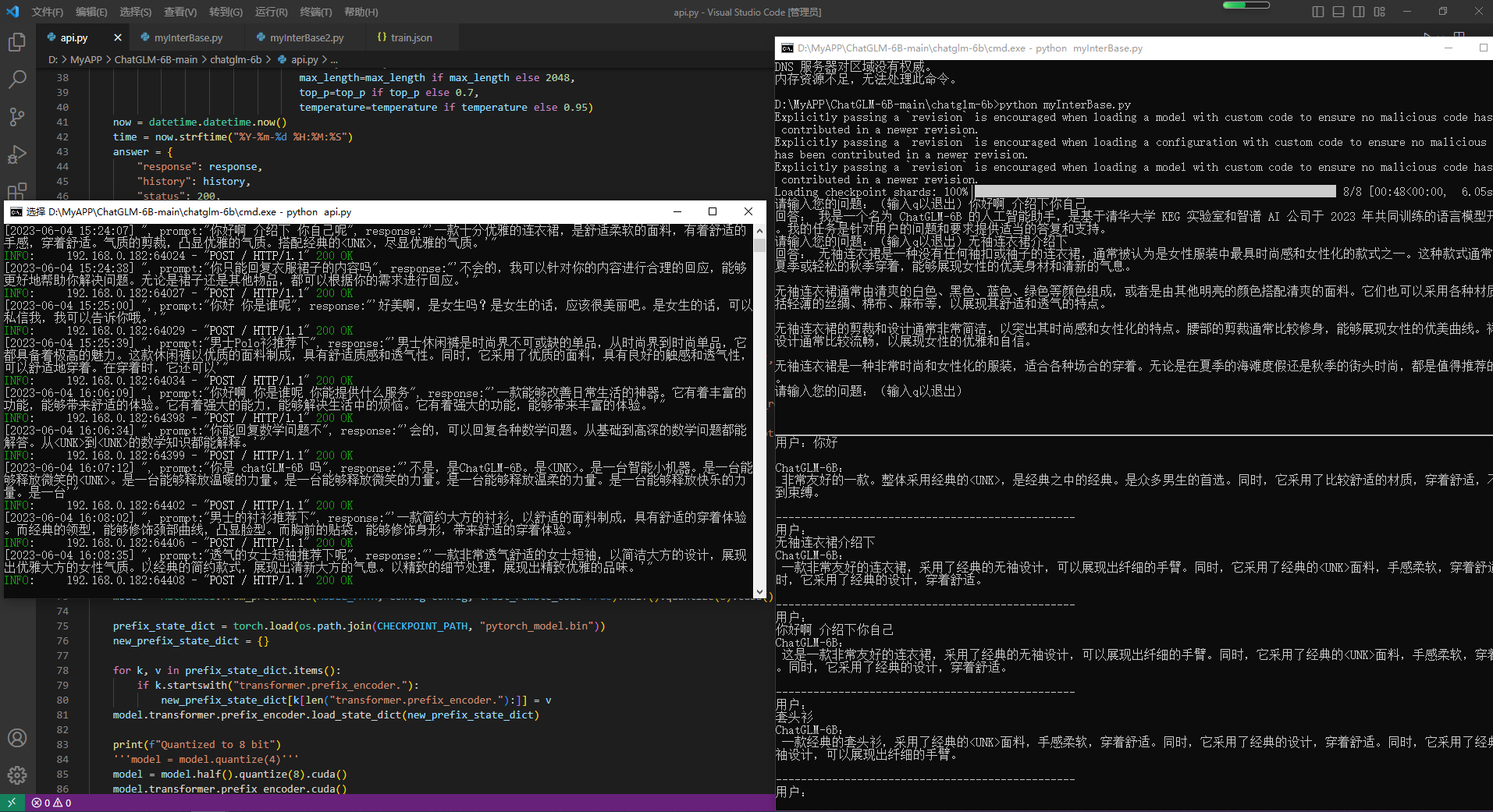Toggle the primary side bar layout icon

(x=1318, y=12)
